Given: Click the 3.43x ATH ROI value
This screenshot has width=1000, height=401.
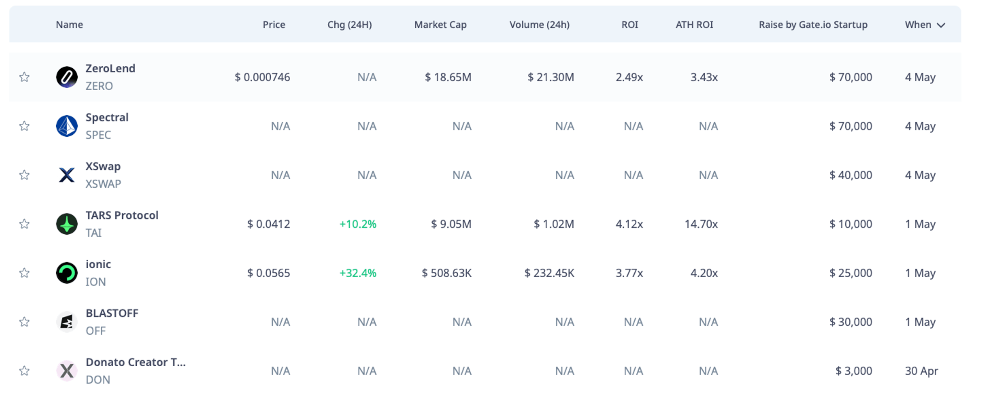Looking at the screenshot, I should pyautogui.click(x=704, y=77).
